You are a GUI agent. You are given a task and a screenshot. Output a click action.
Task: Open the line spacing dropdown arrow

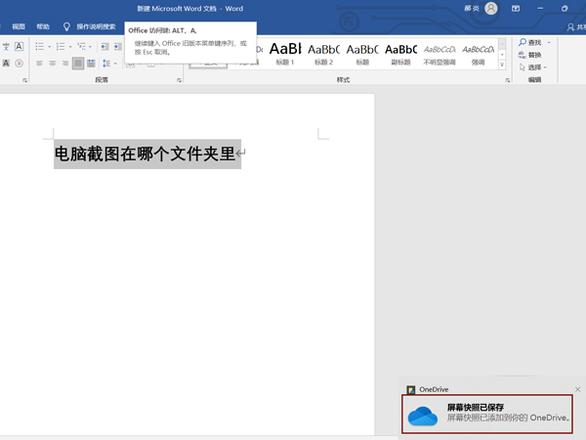115,64
